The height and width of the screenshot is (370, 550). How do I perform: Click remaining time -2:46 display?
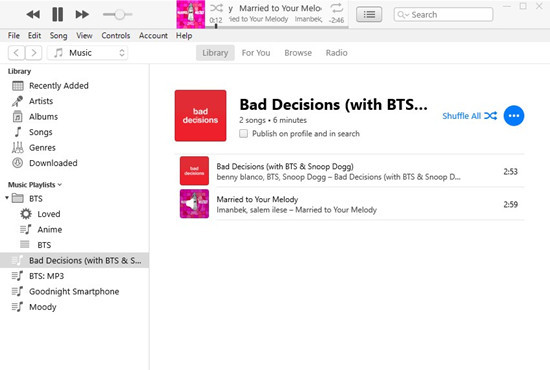(x=336, y=20)
